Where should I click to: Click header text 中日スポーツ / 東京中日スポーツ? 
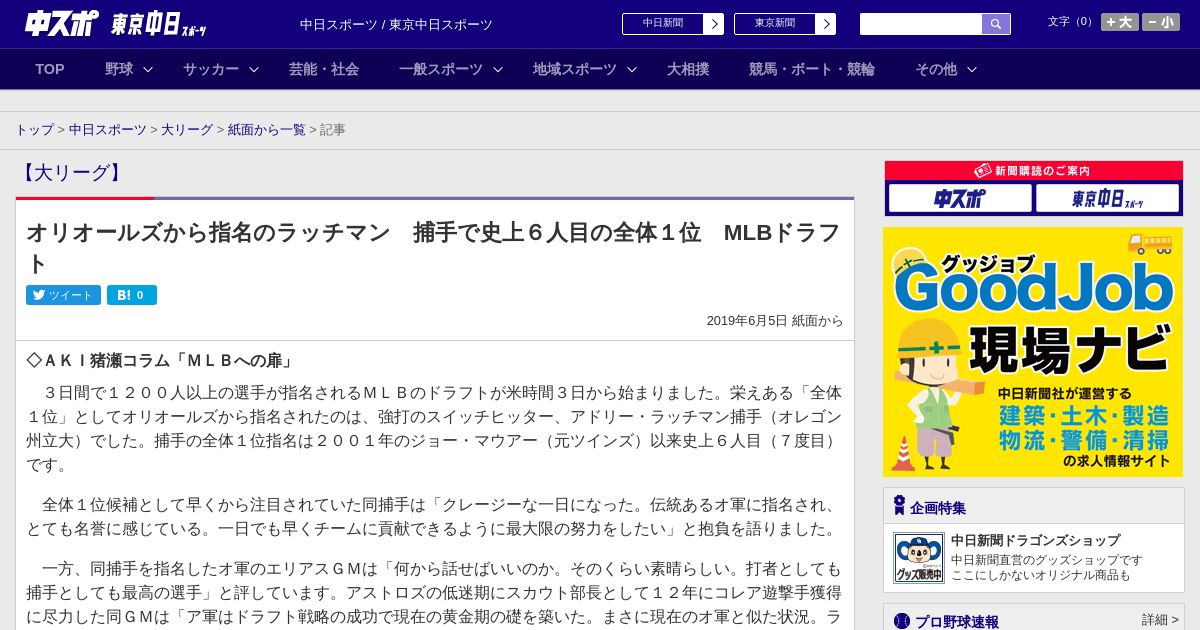[396, 24]
